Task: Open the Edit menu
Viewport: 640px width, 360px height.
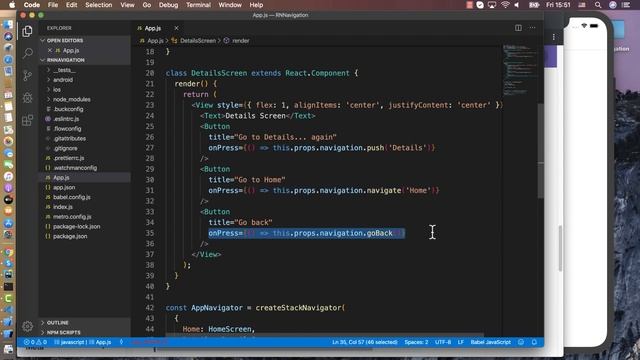Action: tap(71, 5)
